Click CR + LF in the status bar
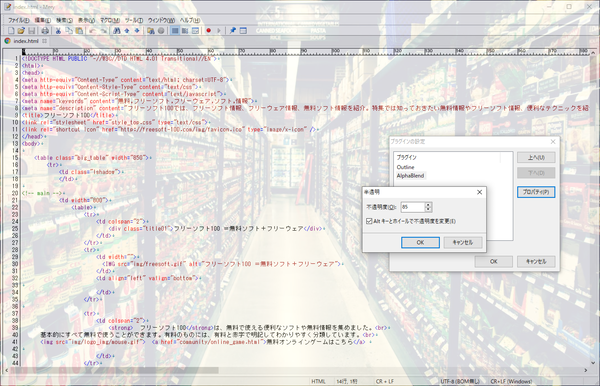Image resolution: width=600 pixels, height=386 pixels. click(x=385, y=381)
